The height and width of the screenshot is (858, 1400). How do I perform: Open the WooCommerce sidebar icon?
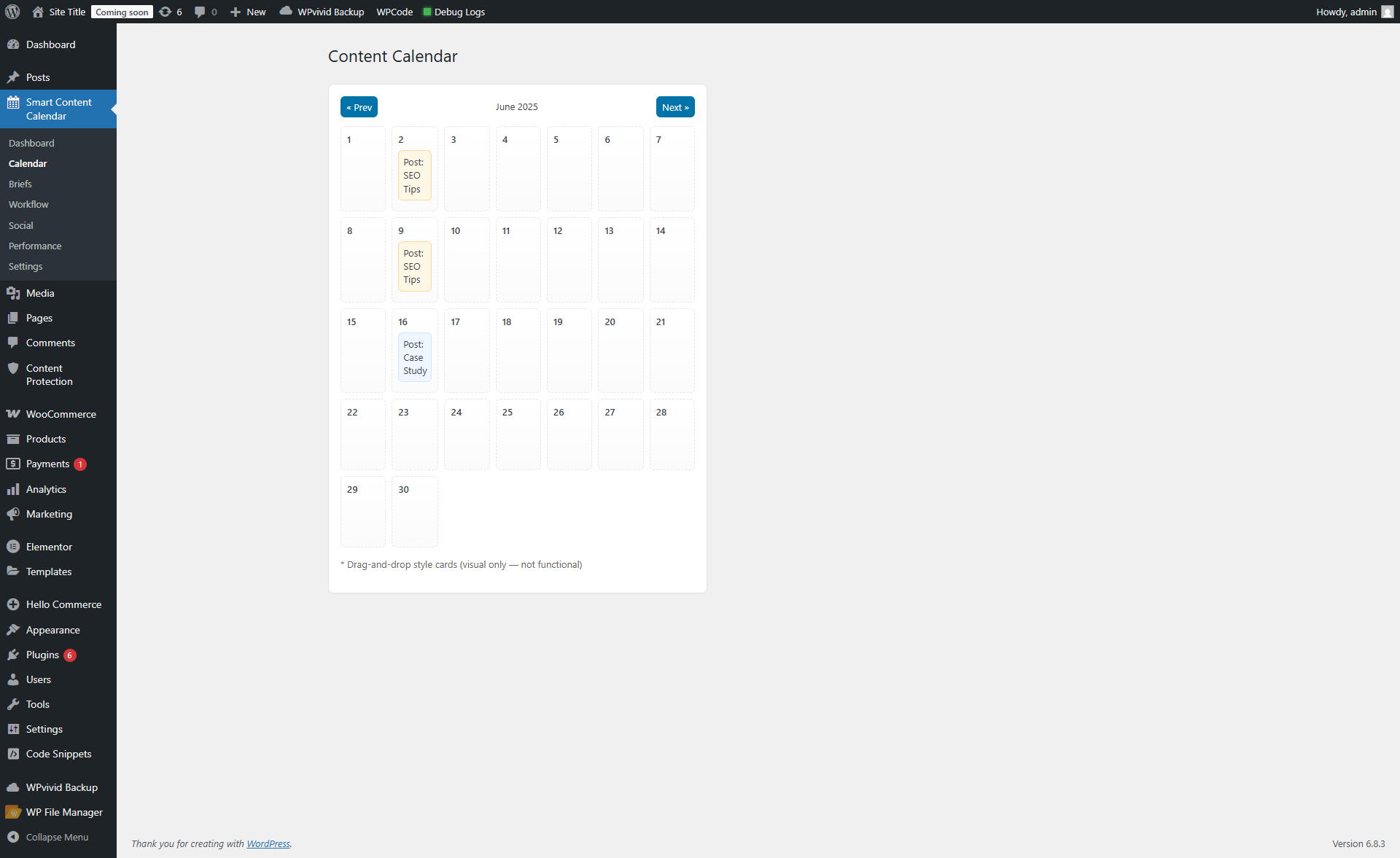click(x=13, y=414)
